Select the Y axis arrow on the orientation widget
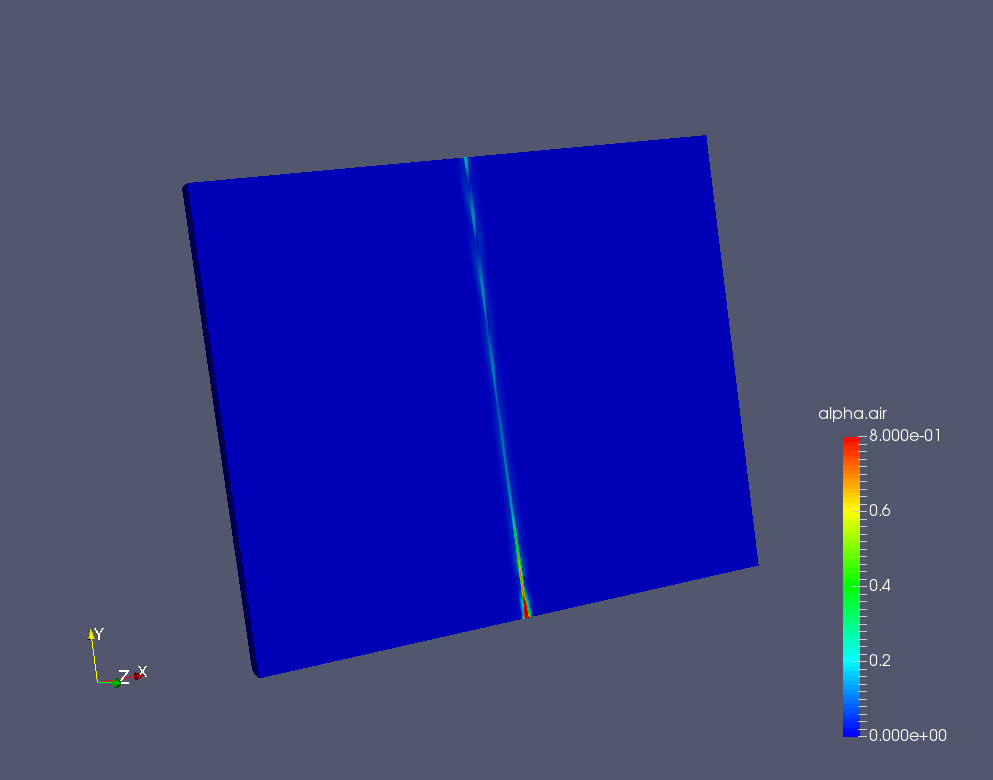Image resolution: width=993 pixels, height=780 pixels. tap(91, 636)
